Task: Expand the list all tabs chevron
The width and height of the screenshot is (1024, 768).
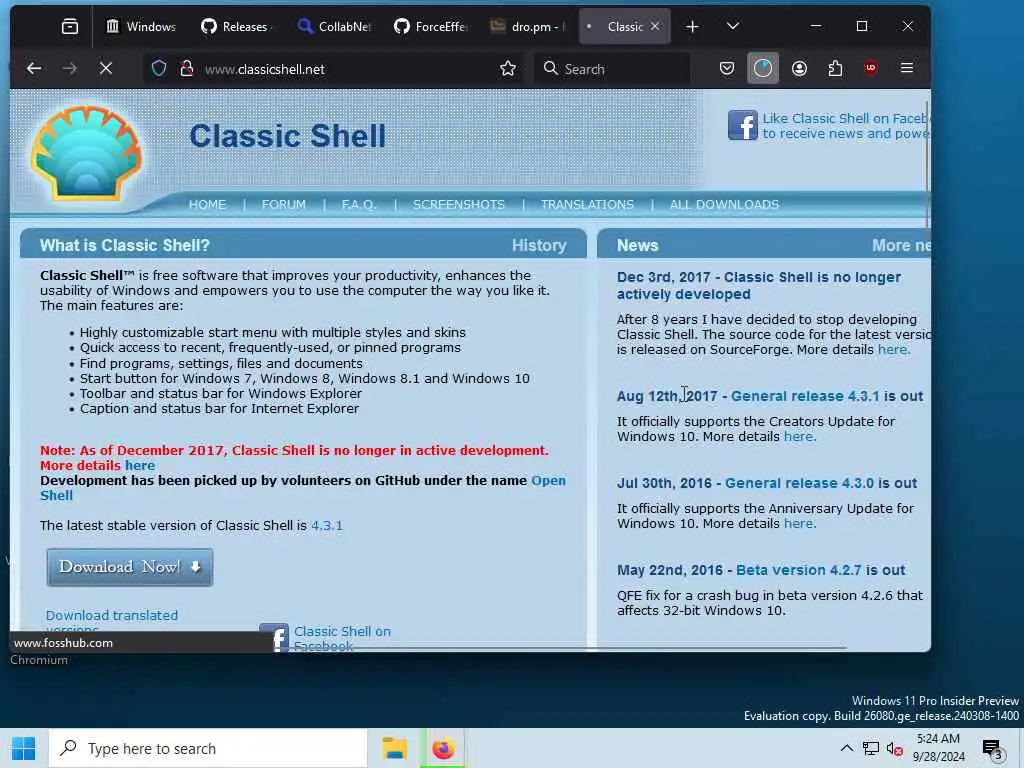Action: point(733,26)
